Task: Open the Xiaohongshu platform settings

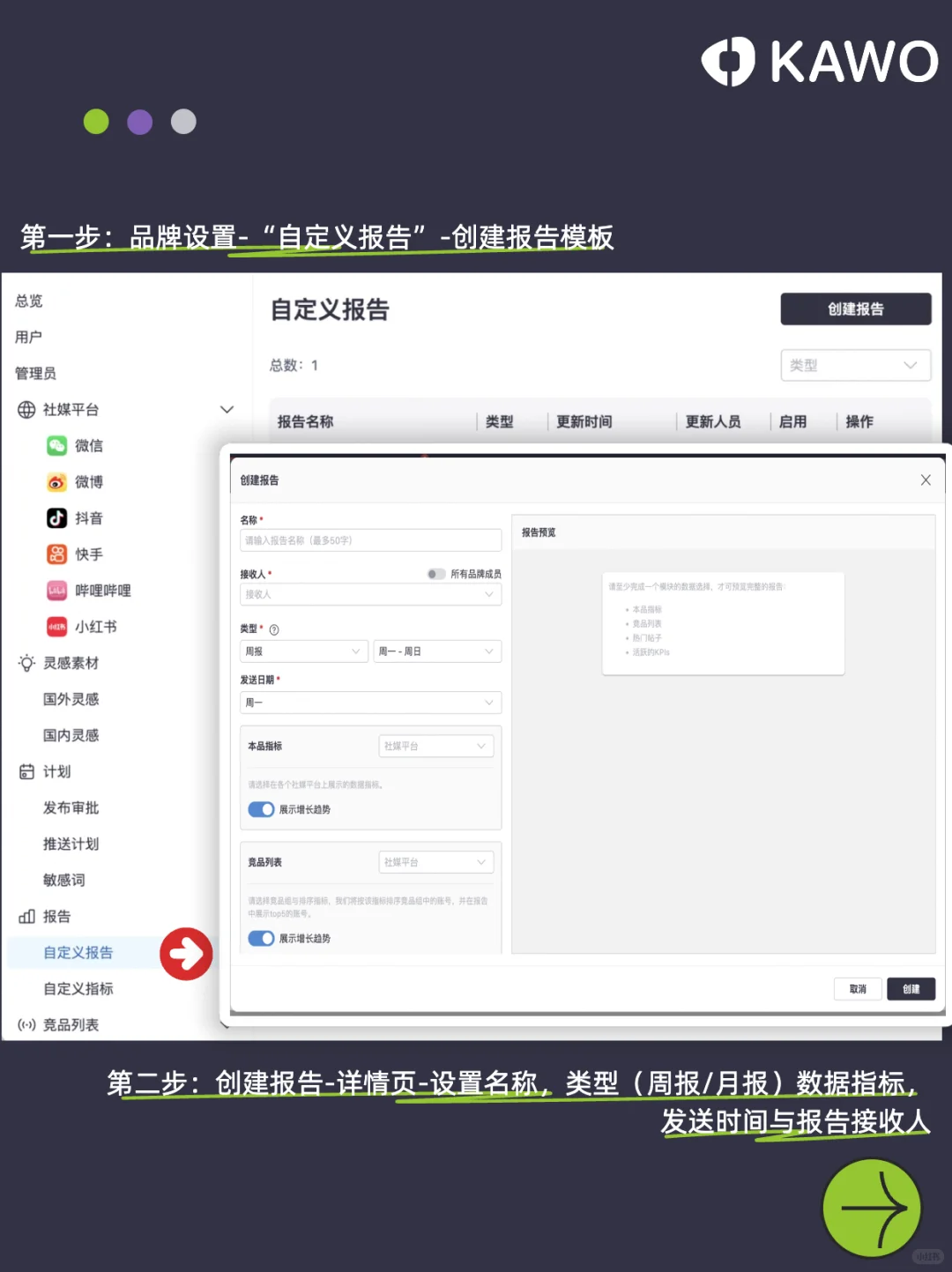Action: pos(56,626)
